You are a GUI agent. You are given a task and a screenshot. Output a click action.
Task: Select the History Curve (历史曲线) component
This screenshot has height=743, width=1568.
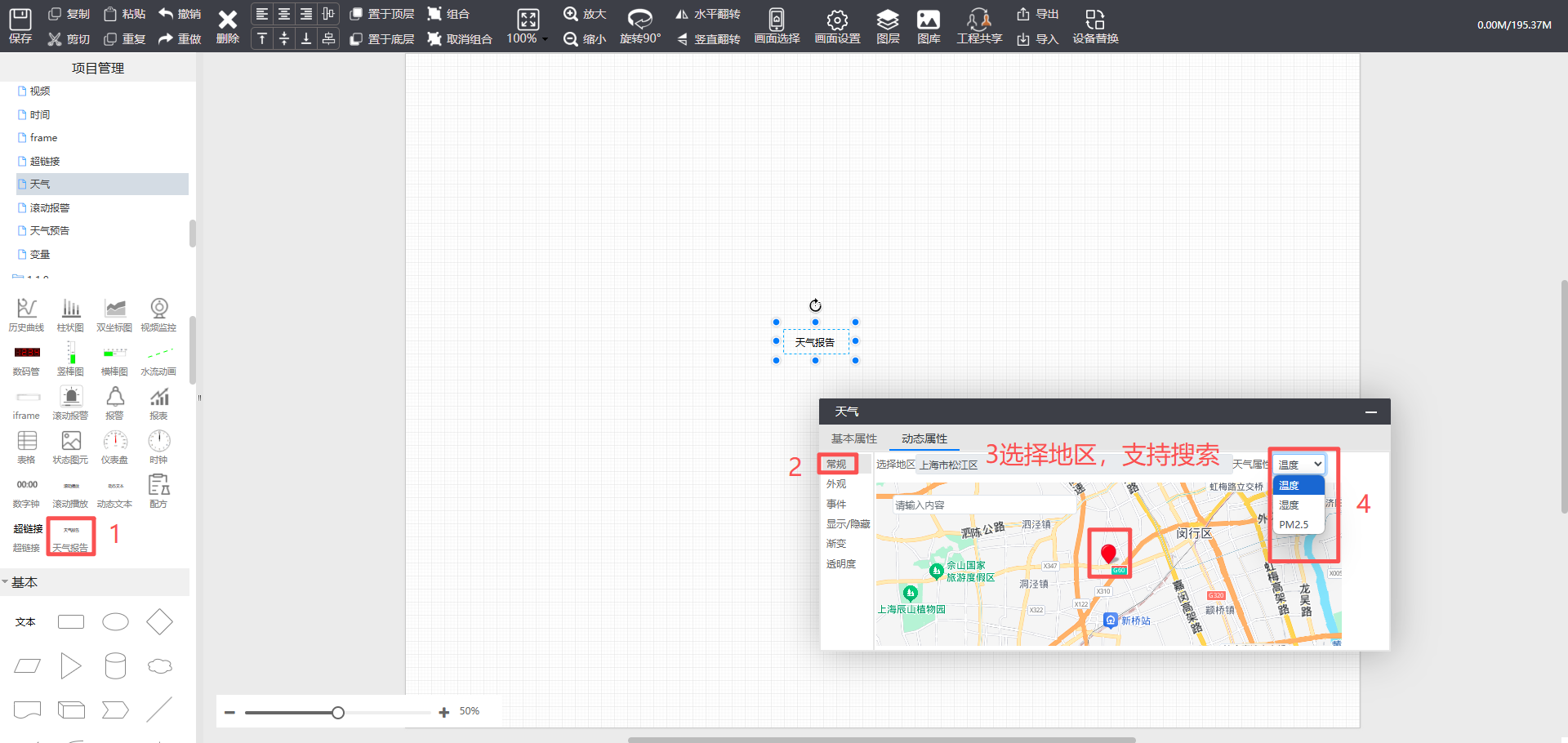27,309
